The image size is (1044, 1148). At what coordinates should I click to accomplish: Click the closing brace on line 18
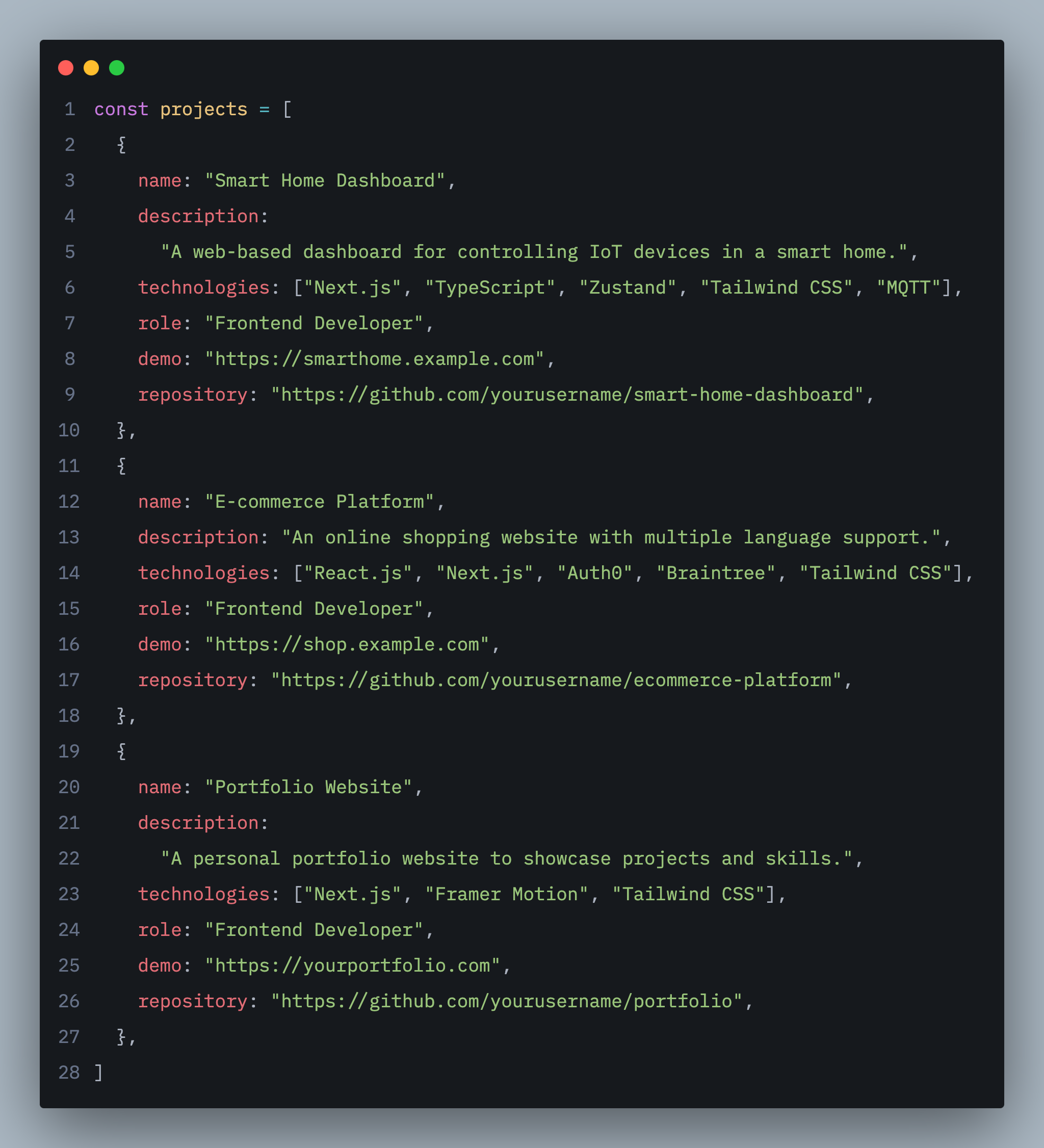coord(121,716)
